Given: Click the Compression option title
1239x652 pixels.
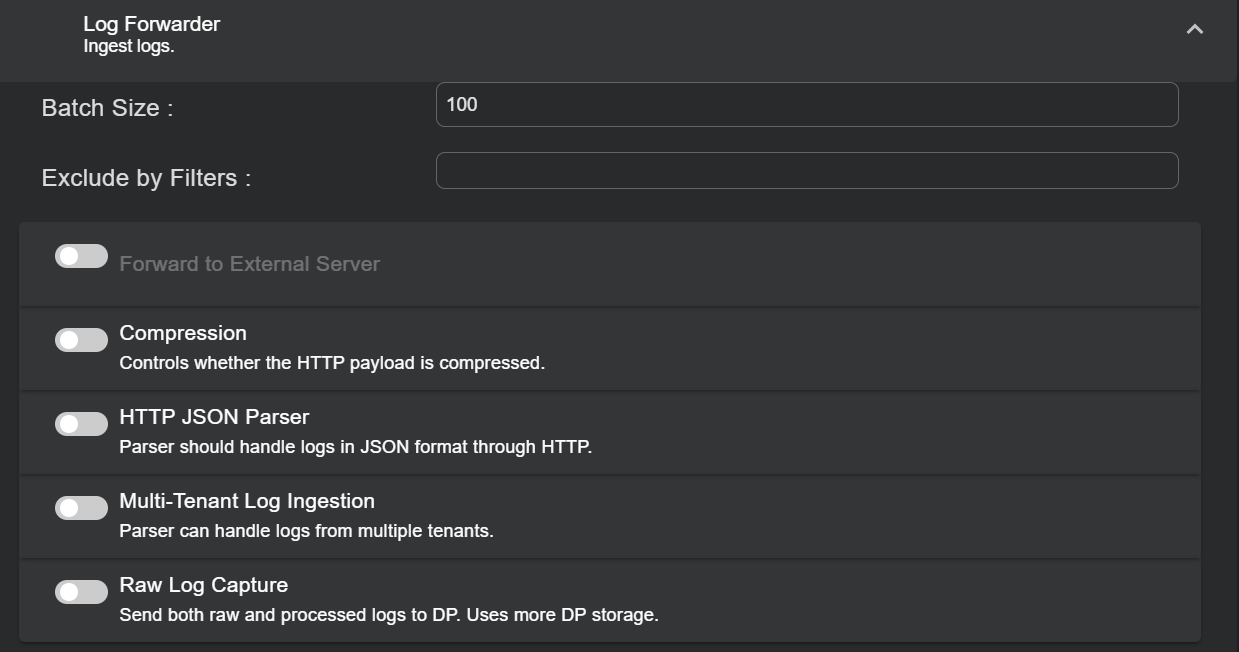Looking at the screenshot, I should [x=182, y=333].
